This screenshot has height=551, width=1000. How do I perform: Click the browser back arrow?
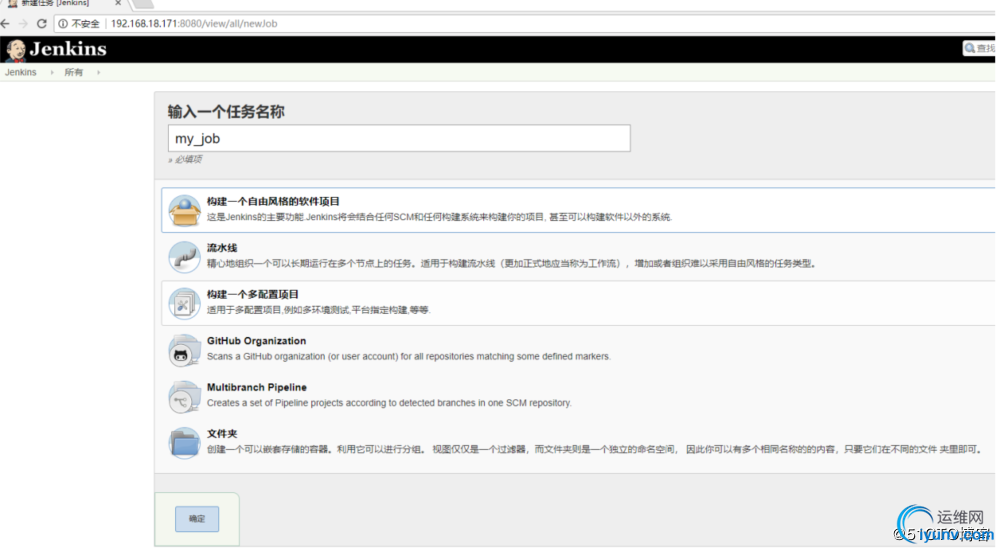click(6, 24)
